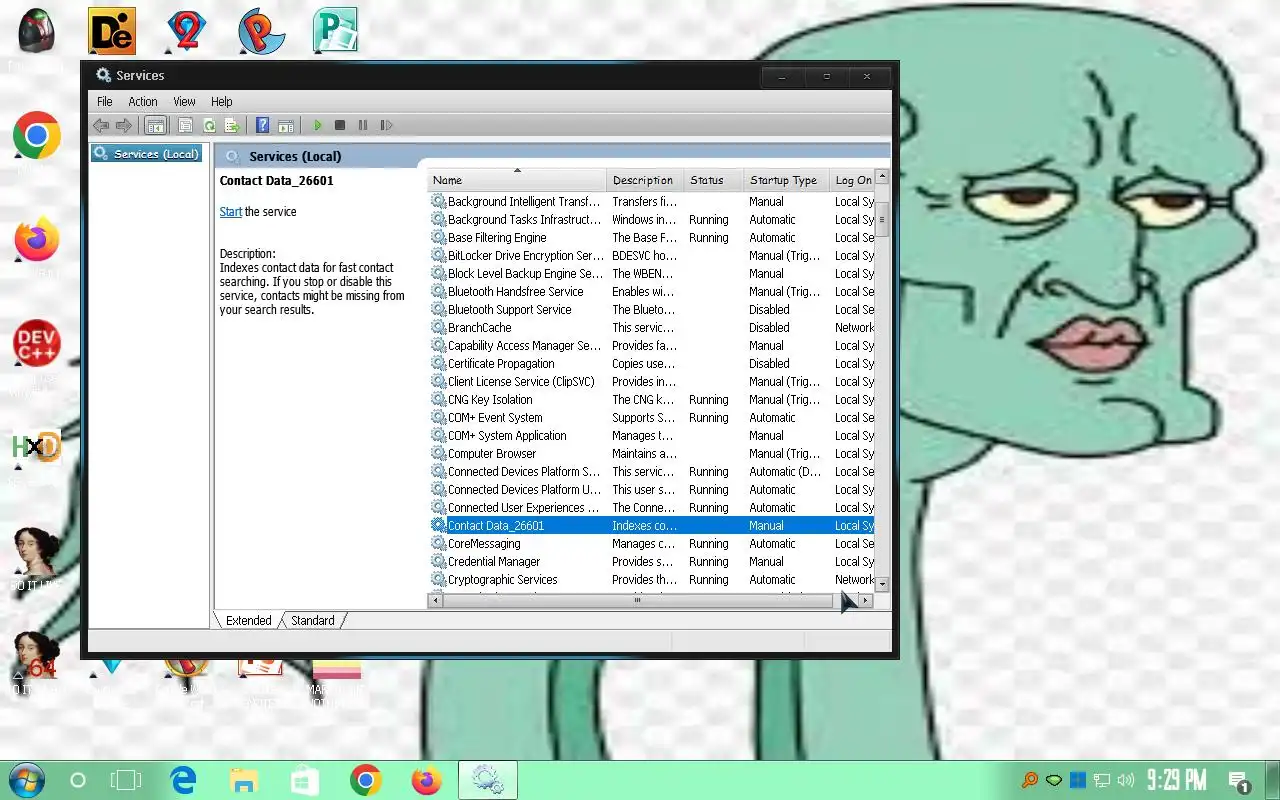Open the notification center icon

[x=1238, y=781]
